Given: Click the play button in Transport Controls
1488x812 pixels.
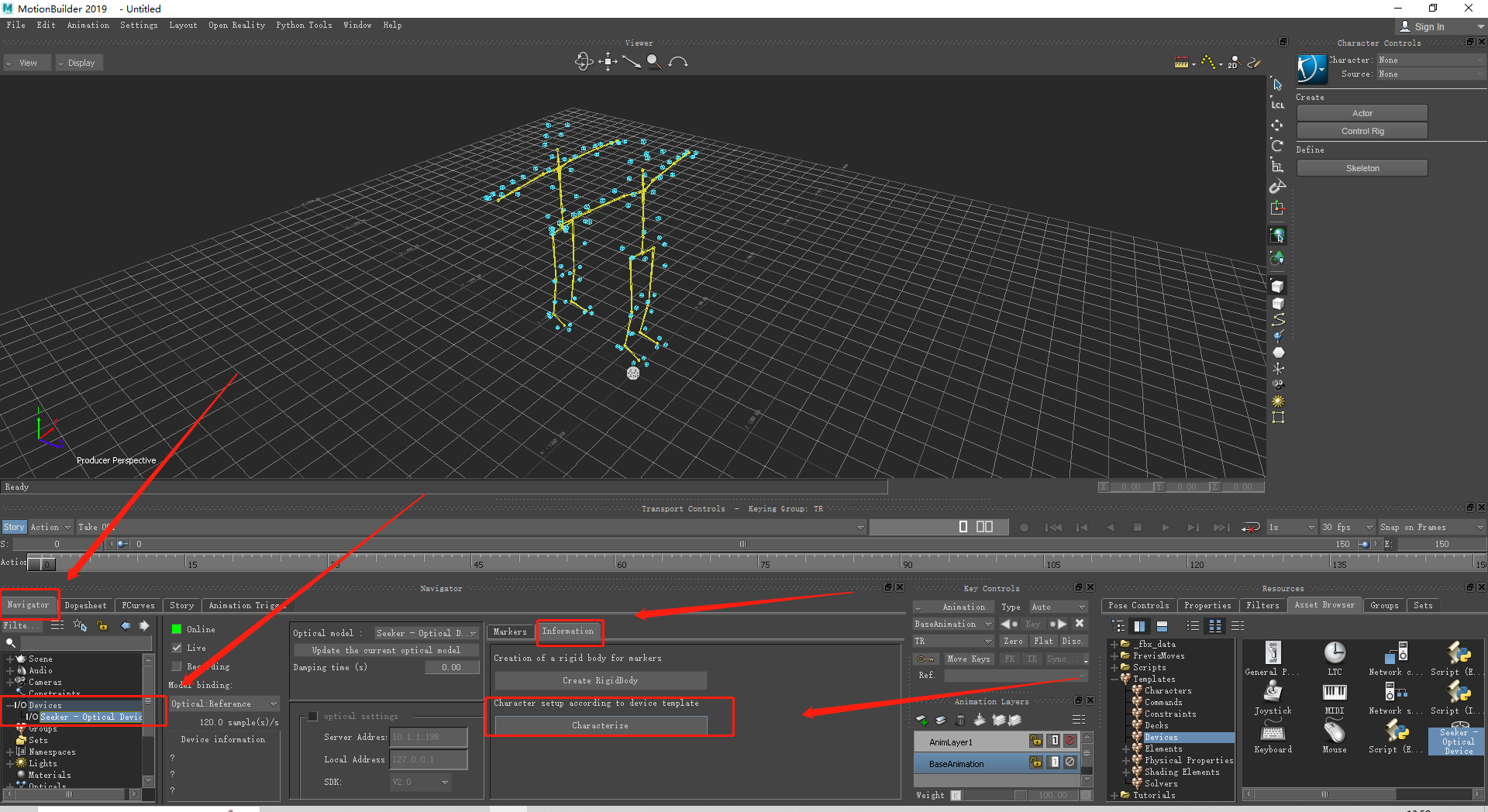Looking at the screenshot, I should 1165,527.
